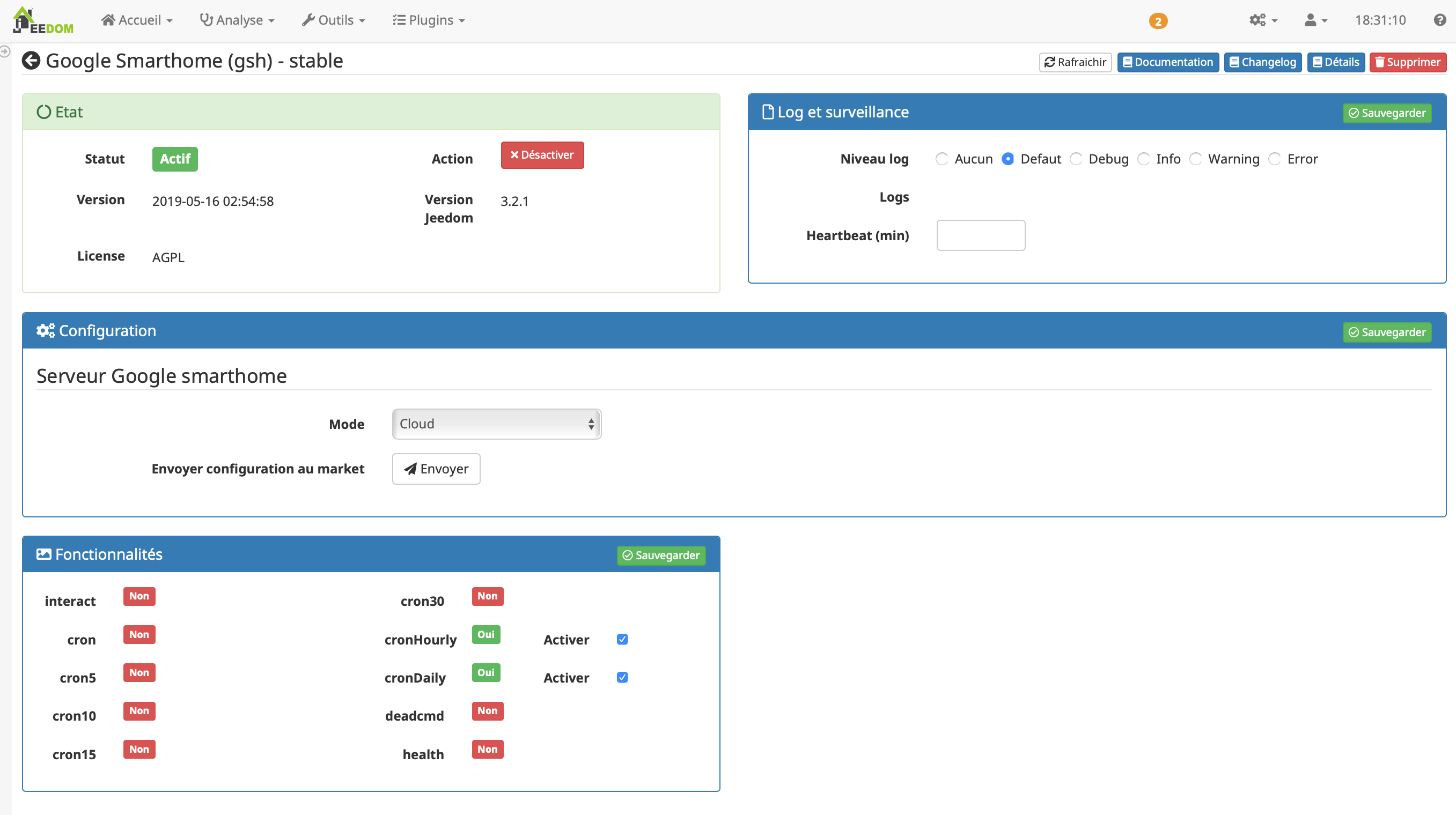Click the Non badge next to interact
Viewport: 1456px width, 815px height.
click(x=139, y=596)
